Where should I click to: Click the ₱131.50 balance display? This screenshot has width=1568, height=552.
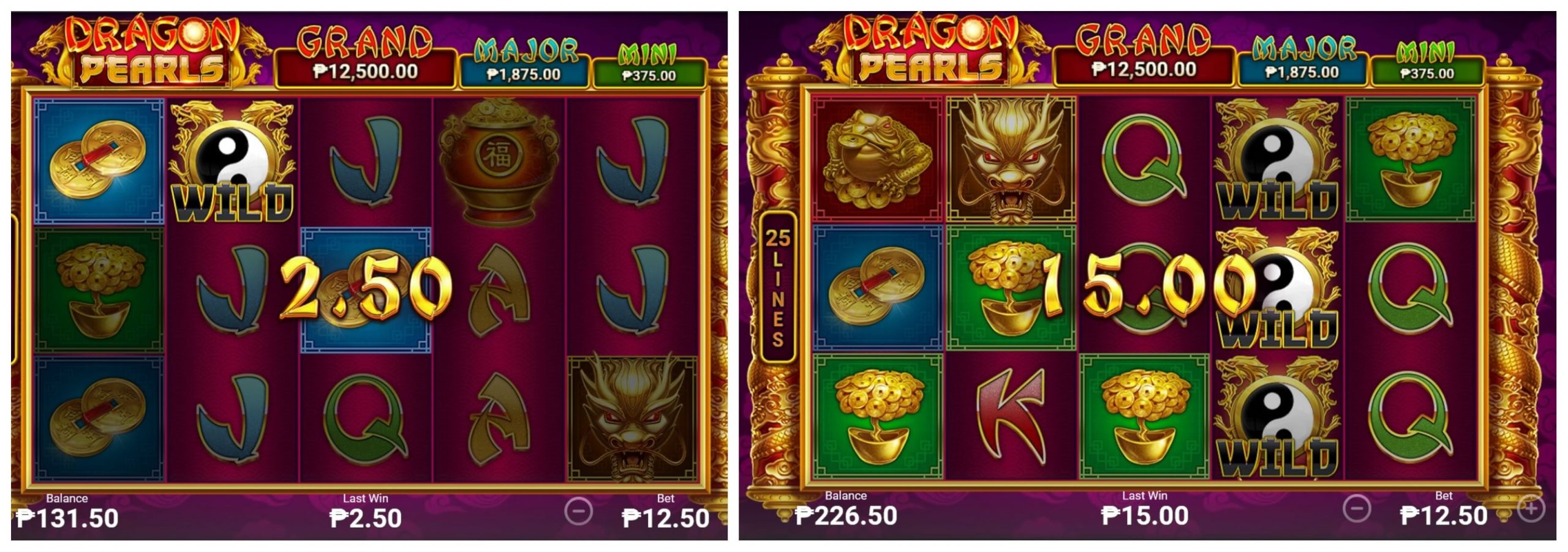pyautogui.click(x=67, y=518)
